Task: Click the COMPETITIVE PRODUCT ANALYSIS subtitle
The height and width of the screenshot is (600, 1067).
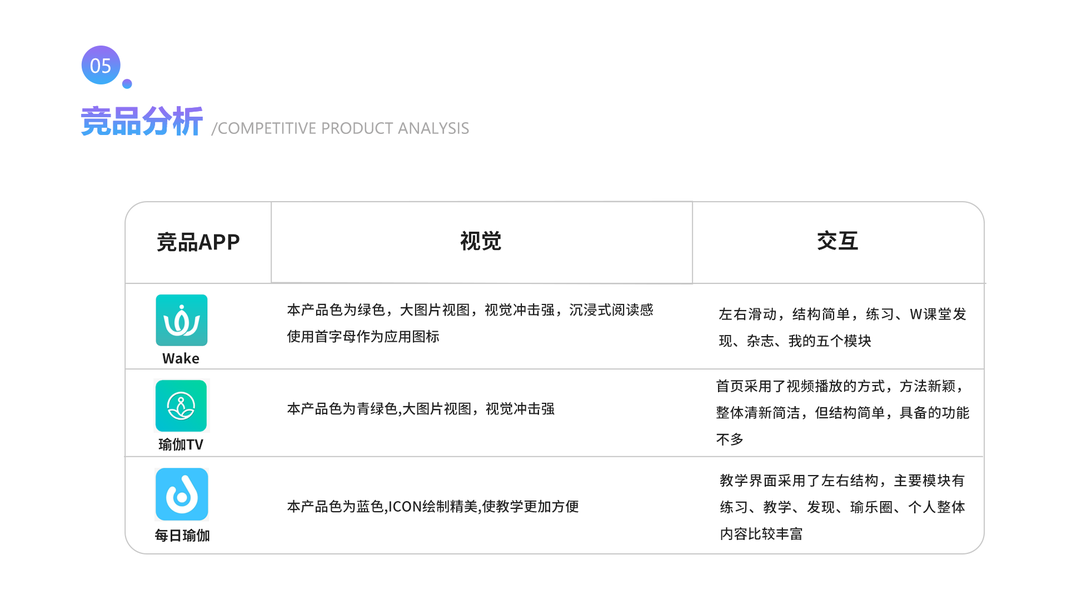Action: (x=340, y=128)
